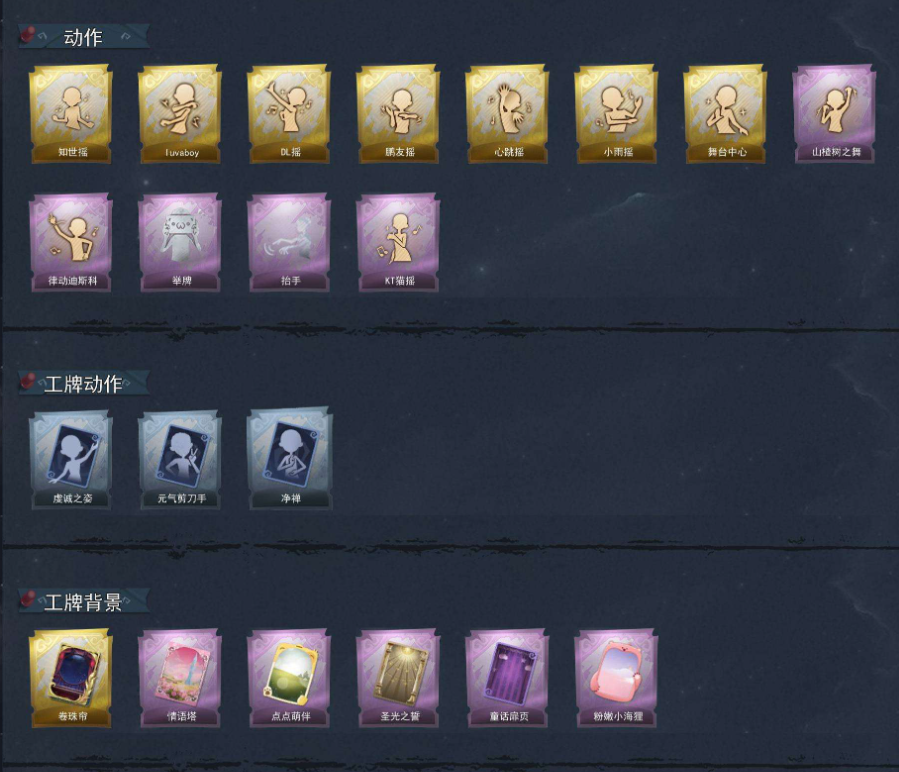Screen dimensions: 899x772
Task: Choose the purple 山楂树之舞 action card
Action: (x=834, y=114)
